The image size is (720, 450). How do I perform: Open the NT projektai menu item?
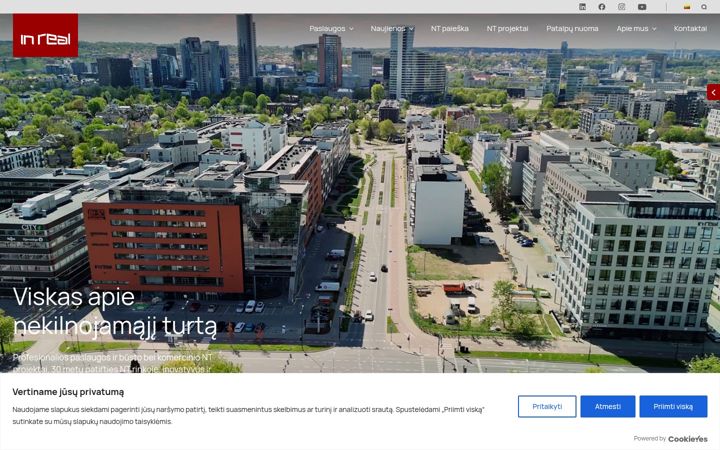coord(507,28)
